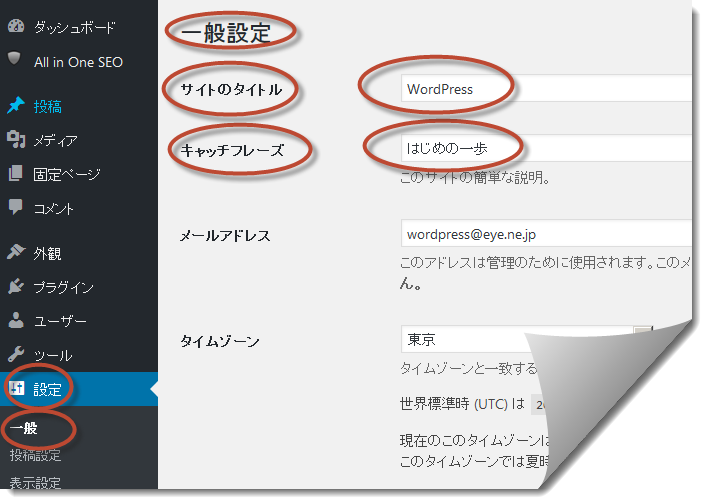Open the ツール menu
Image resolution: width=707 pixels, height=504 pixels.
coord(53,355)
